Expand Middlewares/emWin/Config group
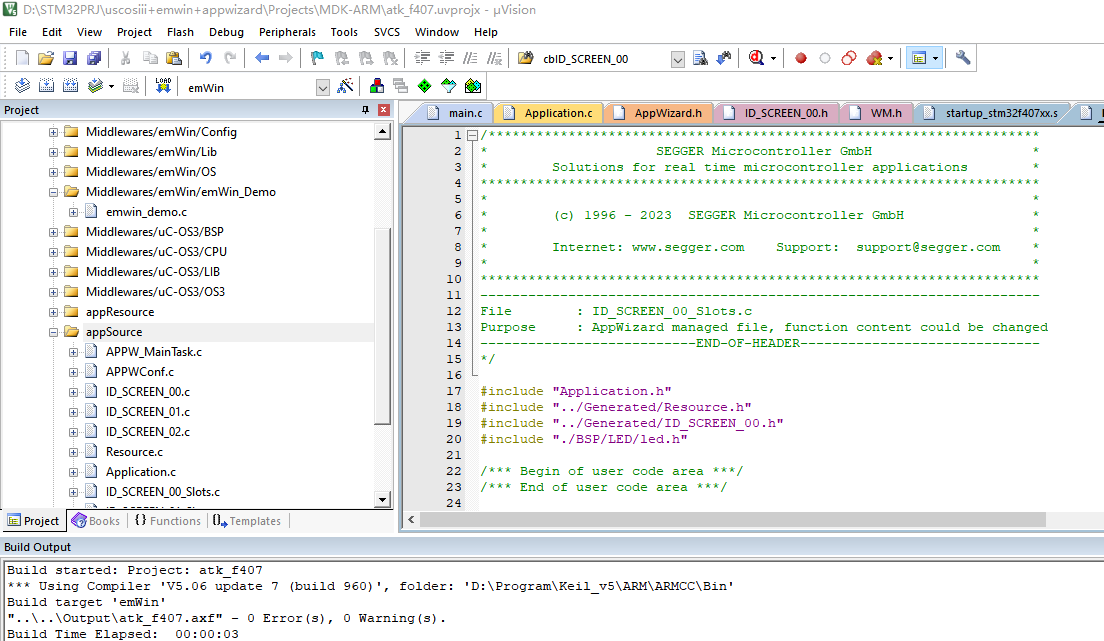 (x=54, y=132)
